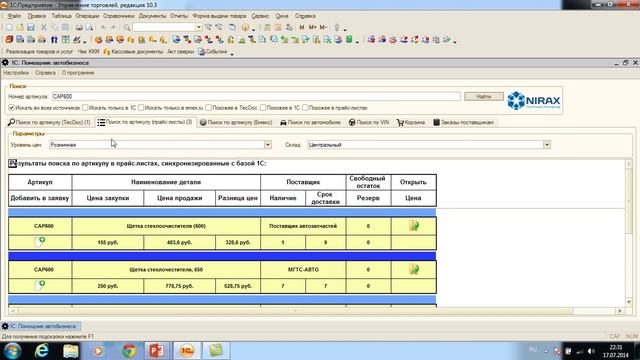
Task: Open the toolbar search box dropdown arrow
Action: pos(198,27)
